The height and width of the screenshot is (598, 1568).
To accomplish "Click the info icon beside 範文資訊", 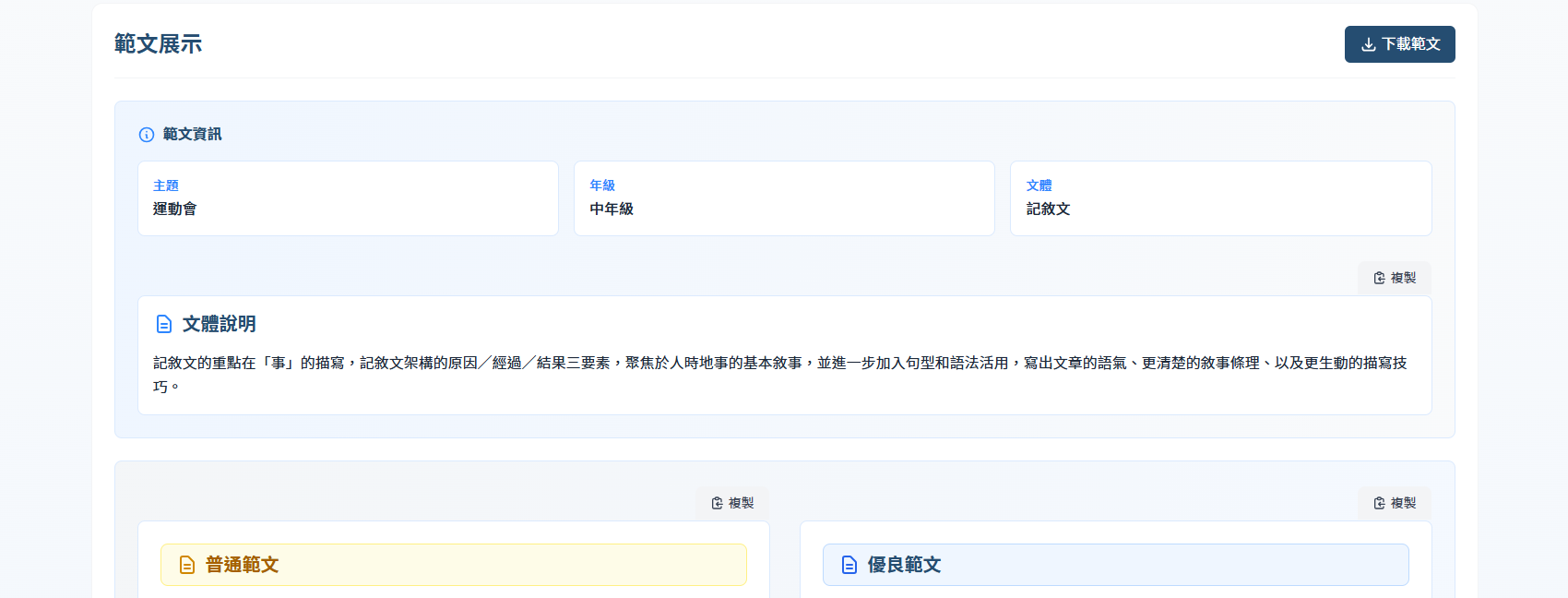I will pyautogui.click(x=147, y=135).
